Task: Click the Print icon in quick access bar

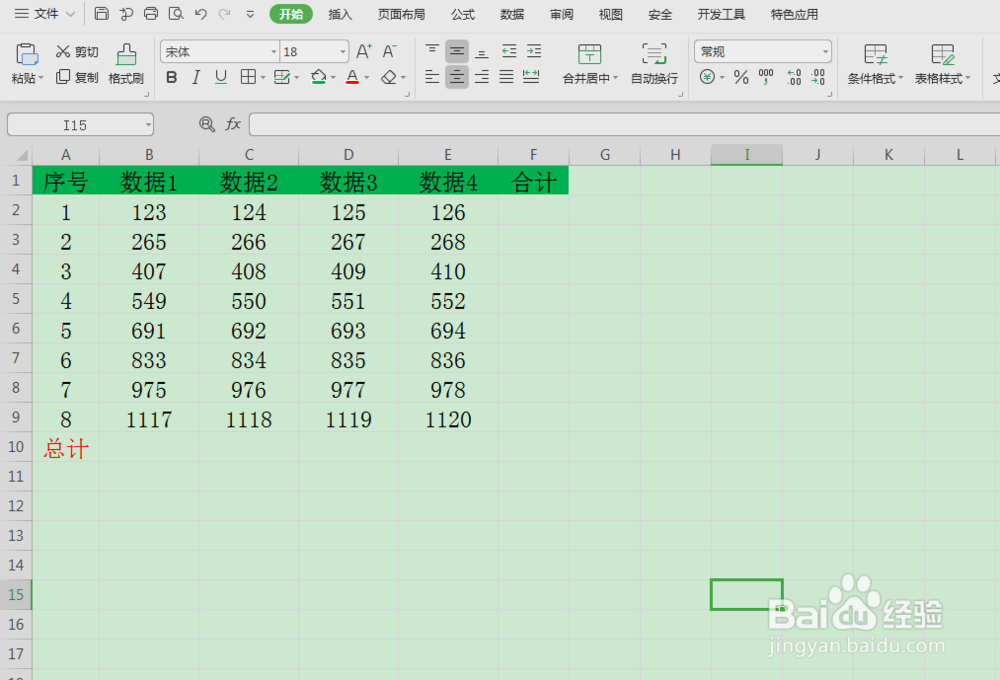Action: (x=151, y=13)
